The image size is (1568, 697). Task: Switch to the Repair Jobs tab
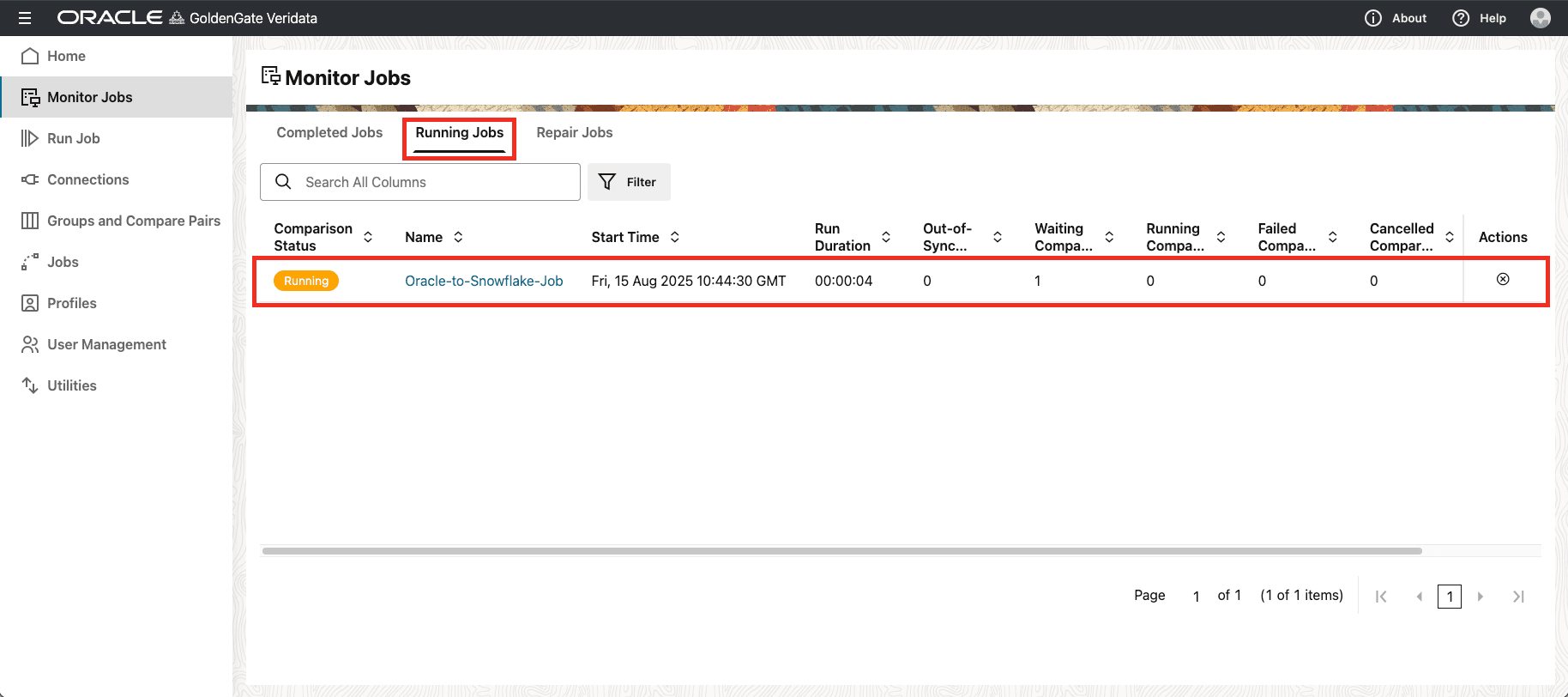click(x=575, y=132)
